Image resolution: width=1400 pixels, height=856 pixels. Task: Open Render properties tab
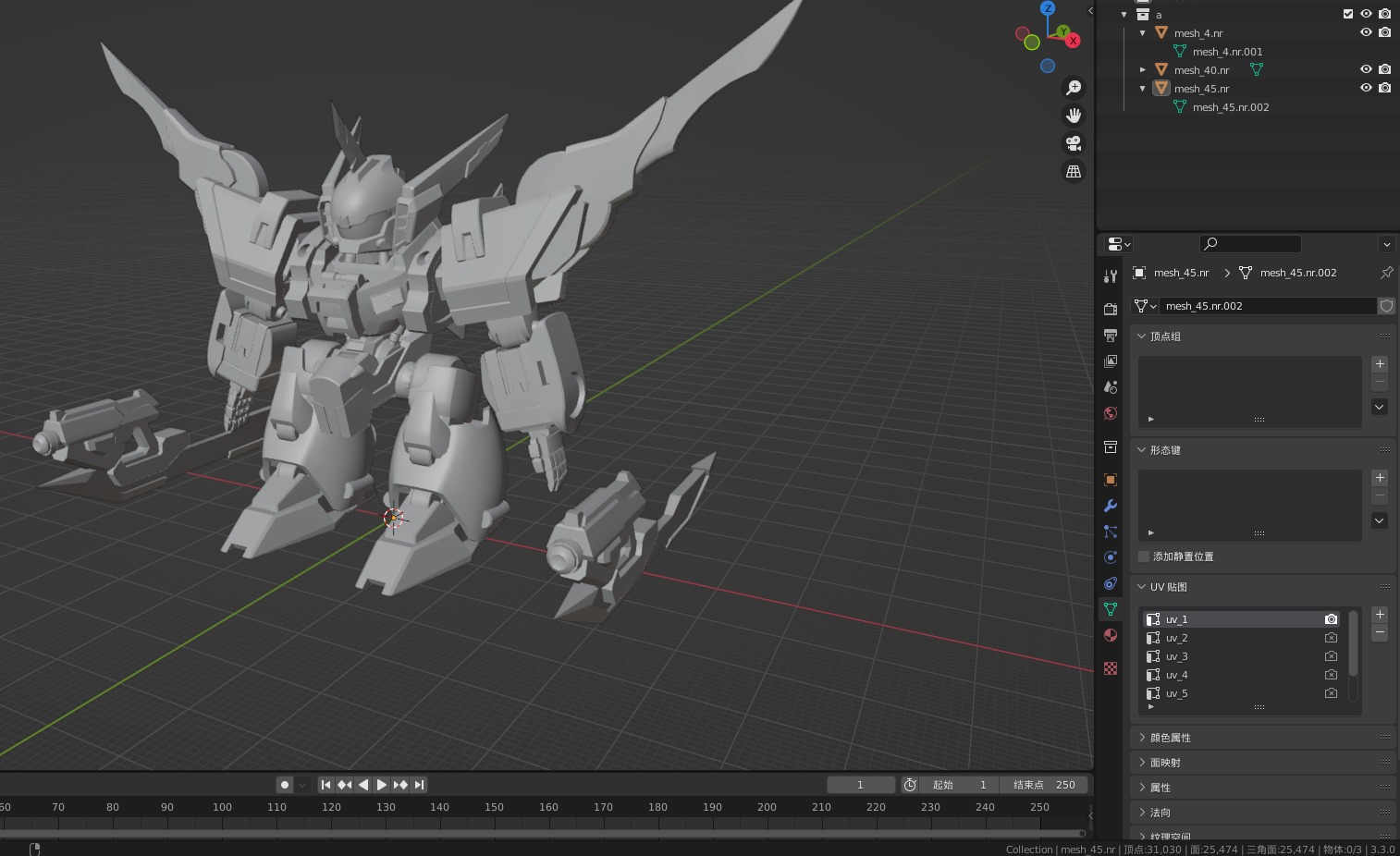[1111, 309]
